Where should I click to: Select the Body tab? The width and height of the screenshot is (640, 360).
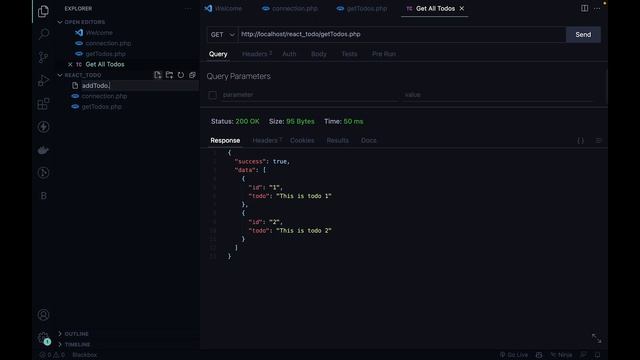tap(319, 54)
